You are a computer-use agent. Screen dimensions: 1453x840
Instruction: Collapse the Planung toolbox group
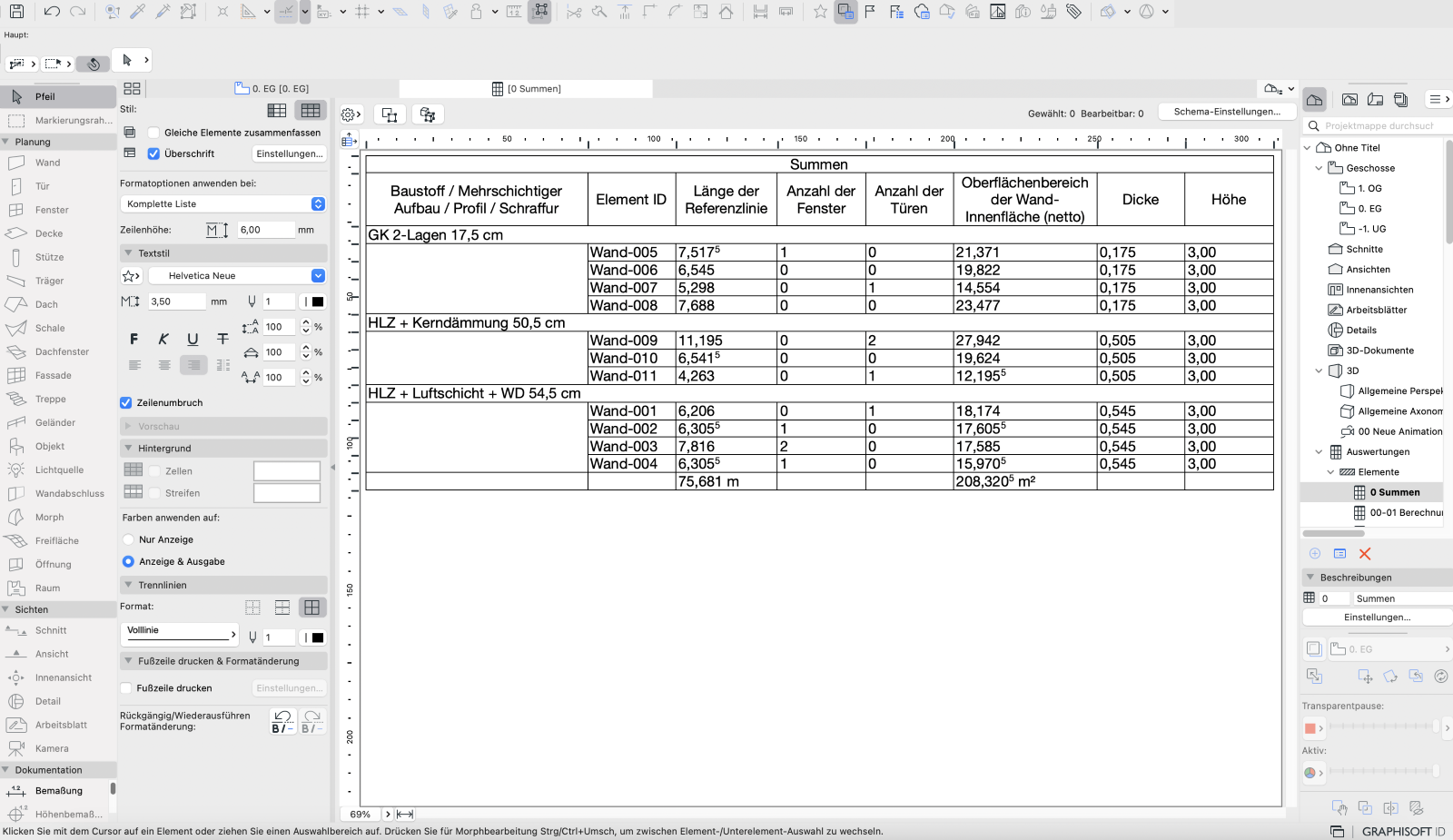tap(6, 142)
